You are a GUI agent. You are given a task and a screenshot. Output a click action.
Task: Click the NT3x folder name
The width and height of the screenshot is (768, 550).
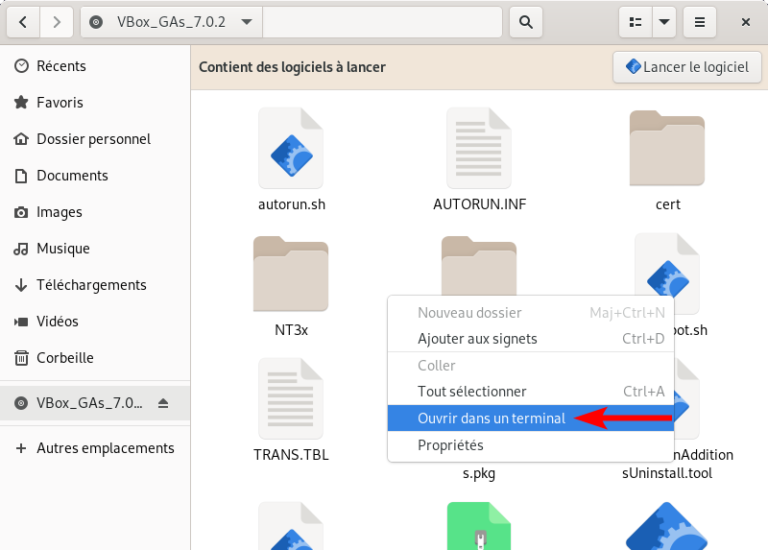pyautogui.click(x=291, y=330)
